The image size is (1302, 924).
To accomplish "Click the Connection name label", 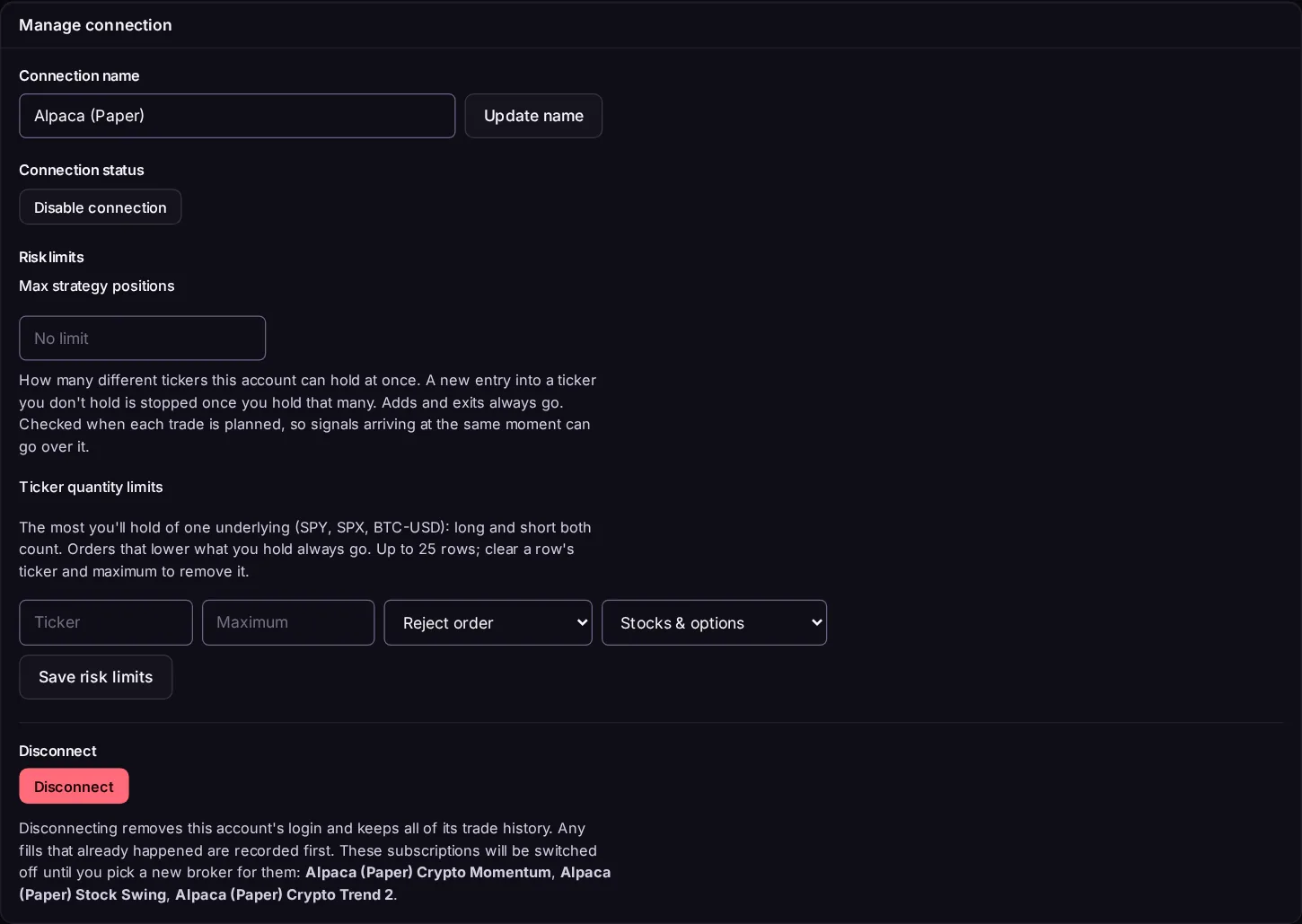I will [79, 75].
